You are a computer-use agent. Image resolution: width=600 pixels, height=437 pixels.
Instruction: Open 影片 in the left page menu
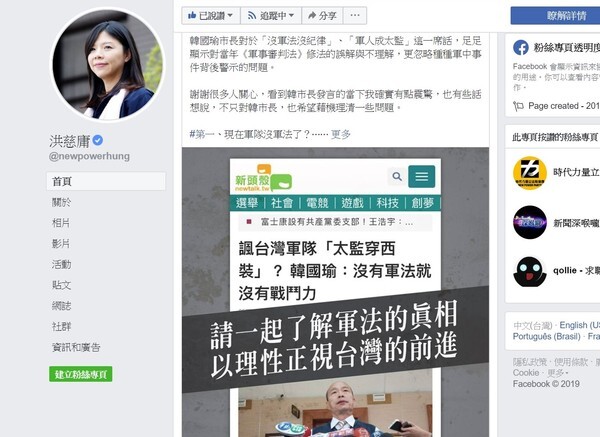point(61,244)
